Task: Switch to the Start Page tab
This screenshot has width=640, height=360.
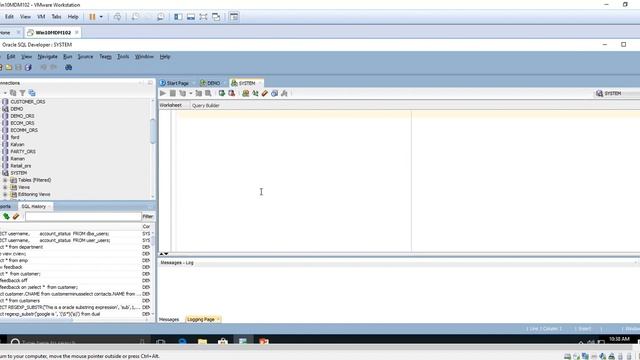Action: click(x=175, y=83)
